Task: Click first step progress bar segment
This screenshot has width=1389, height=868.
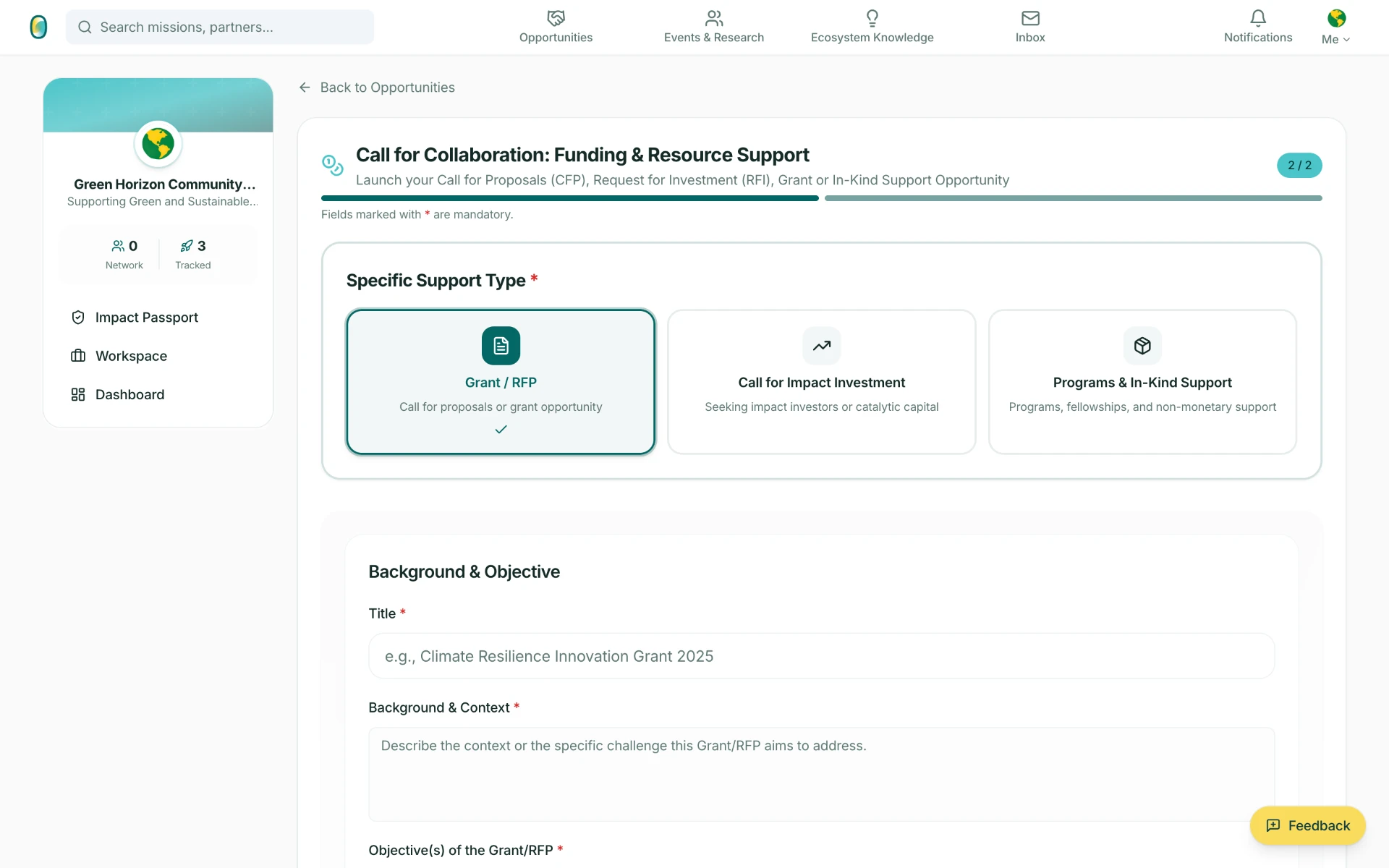Action: click(570, 198)
